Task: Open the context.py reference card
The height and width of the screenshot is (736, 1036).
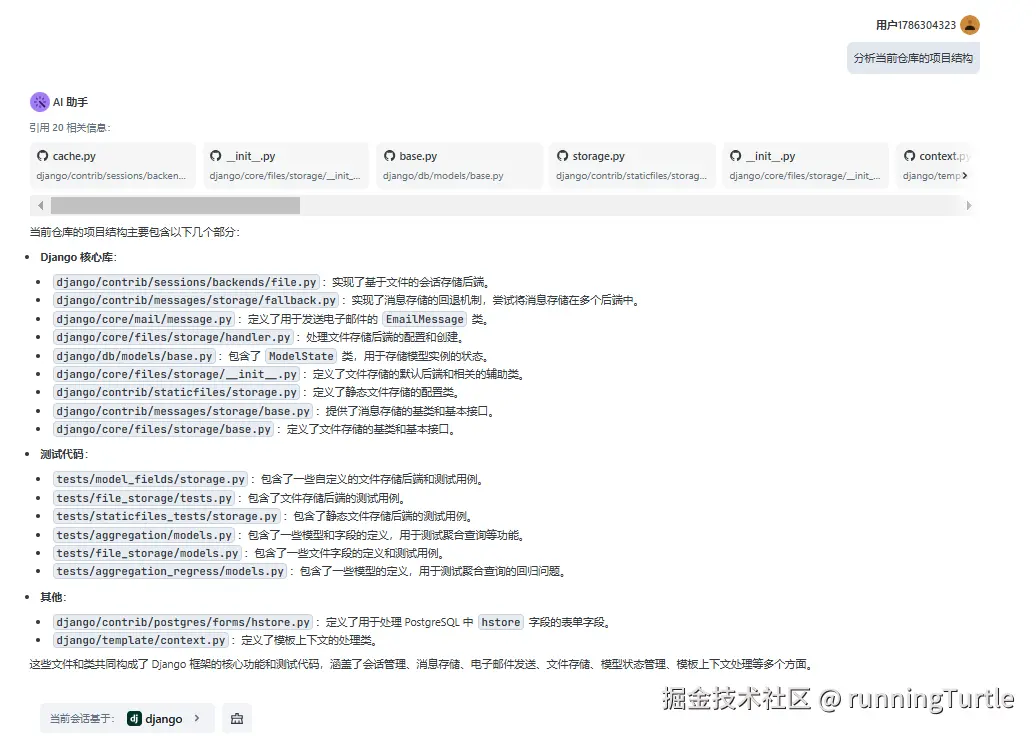Action: pos(934,165)
